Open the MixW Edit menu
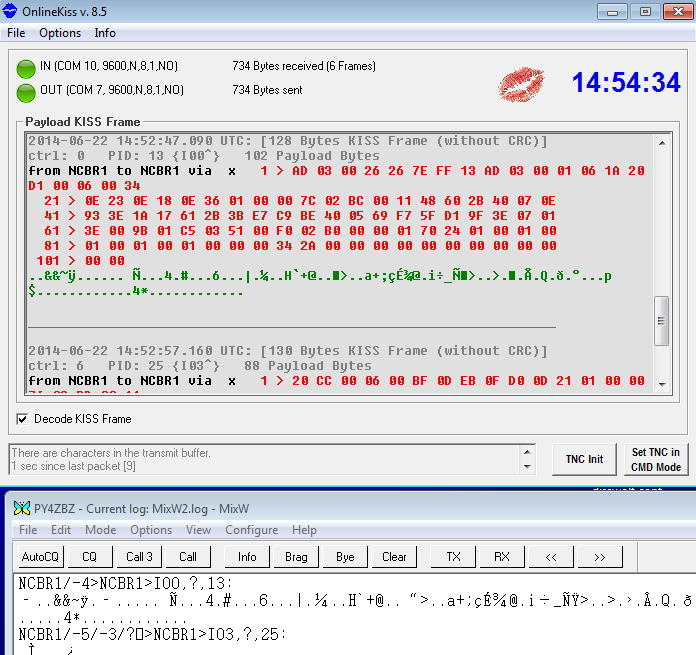 pyautogui.click(x=61, y=530)
